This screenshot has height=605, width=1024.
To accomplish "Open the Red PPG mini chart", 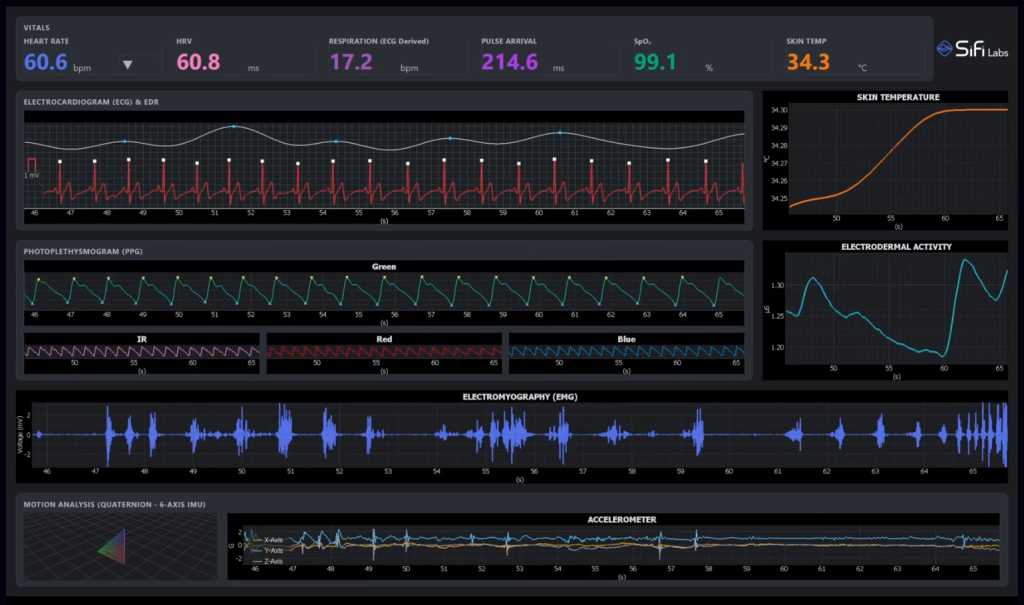I will click(384, 352).
